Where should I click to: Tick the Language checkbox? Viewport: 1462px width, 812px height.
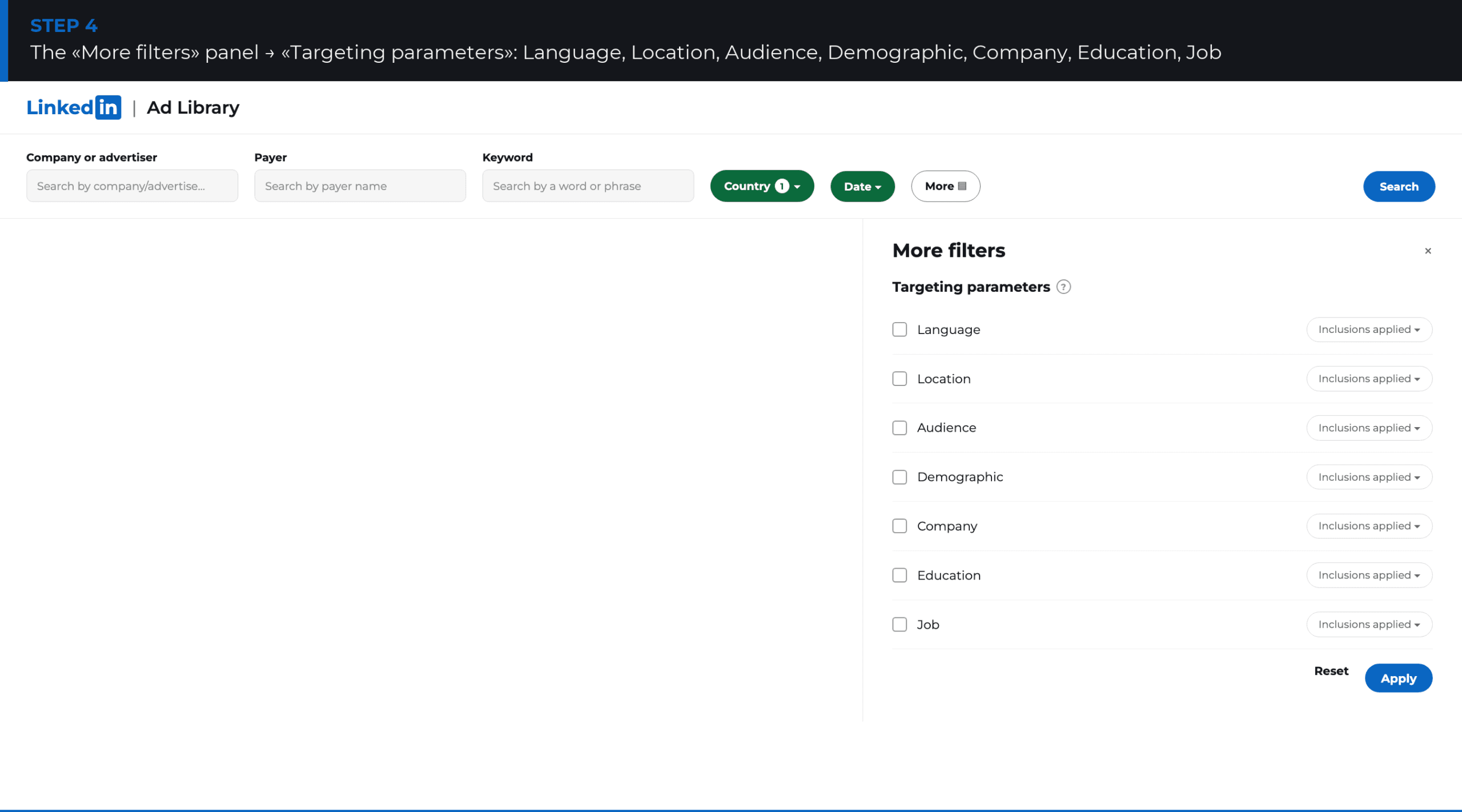(899, 329)
